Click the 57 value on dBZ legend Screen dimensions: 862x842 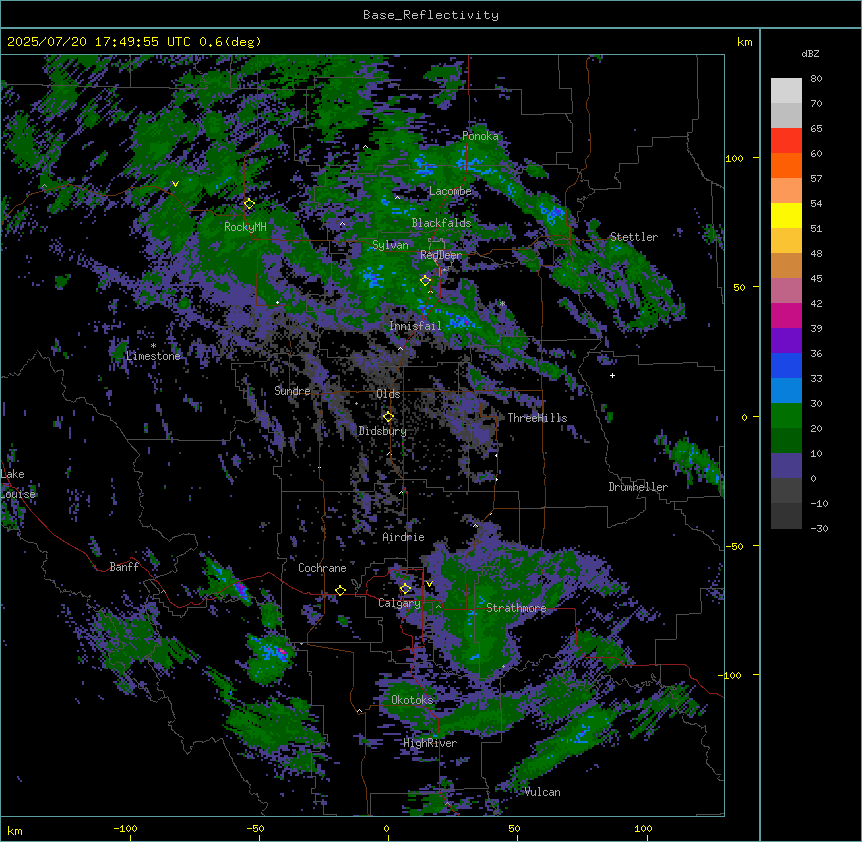pos(816,179)
